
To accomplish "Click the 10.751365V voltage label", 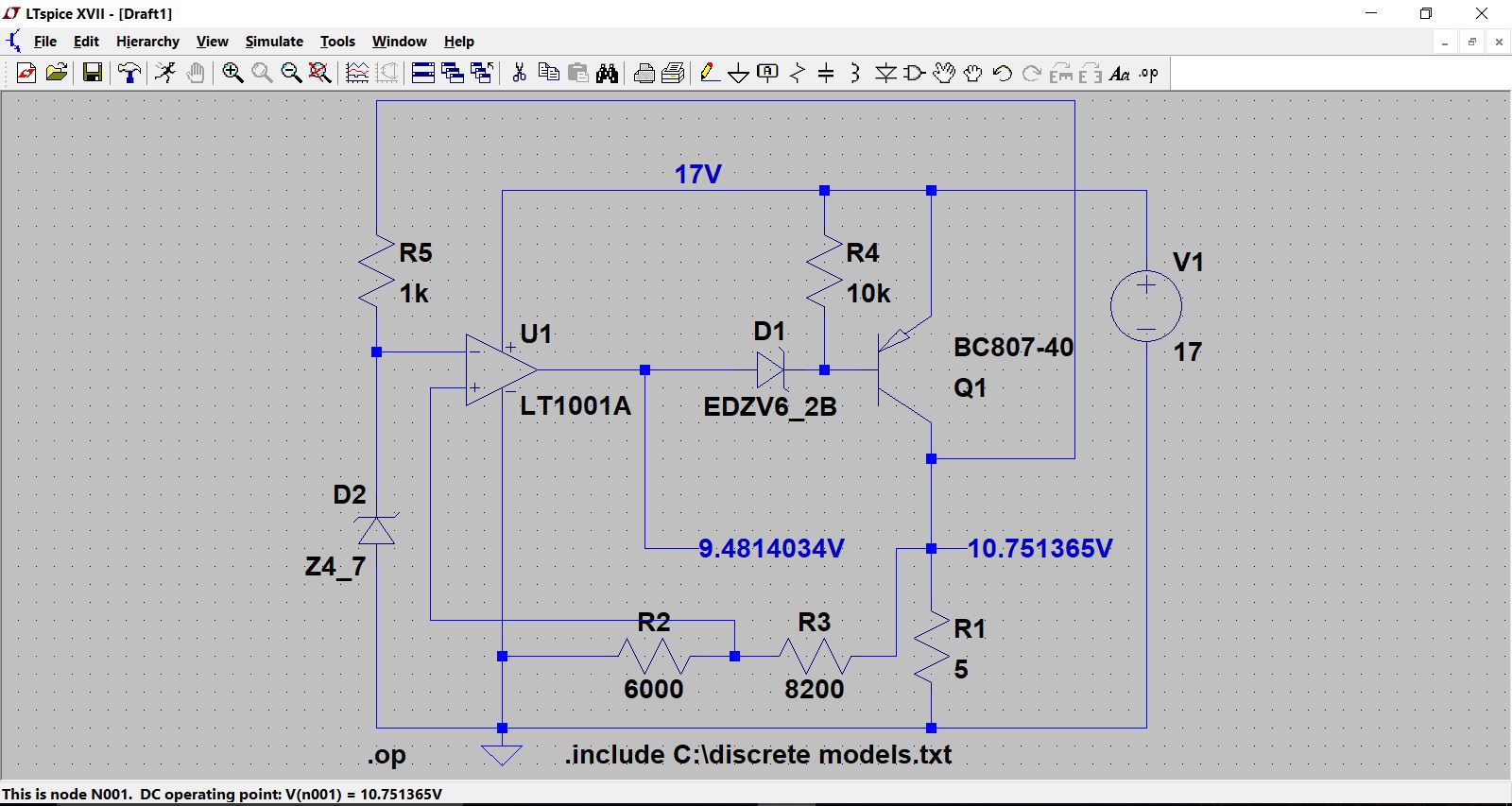I will click(1040, 549).
